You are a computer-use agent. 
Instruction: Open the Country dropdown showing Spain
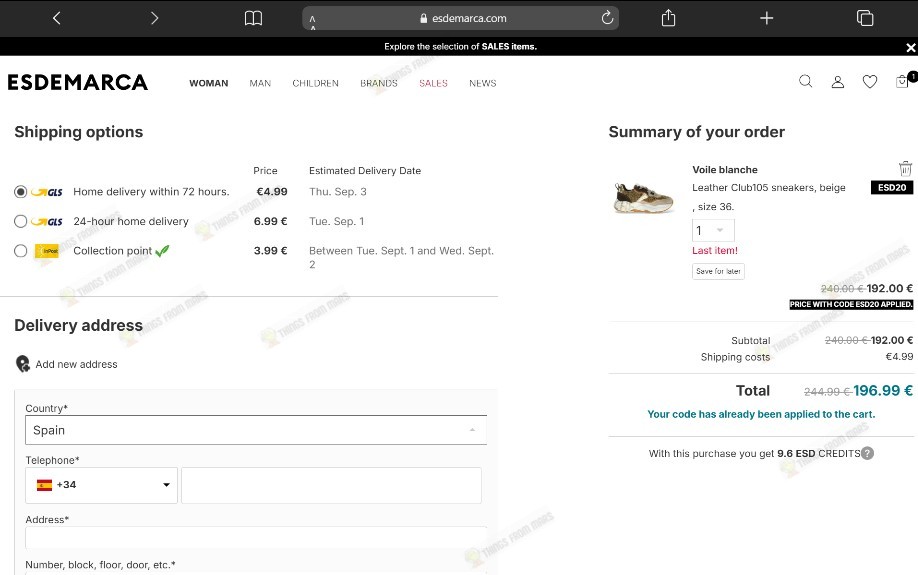tap(256, 430)
